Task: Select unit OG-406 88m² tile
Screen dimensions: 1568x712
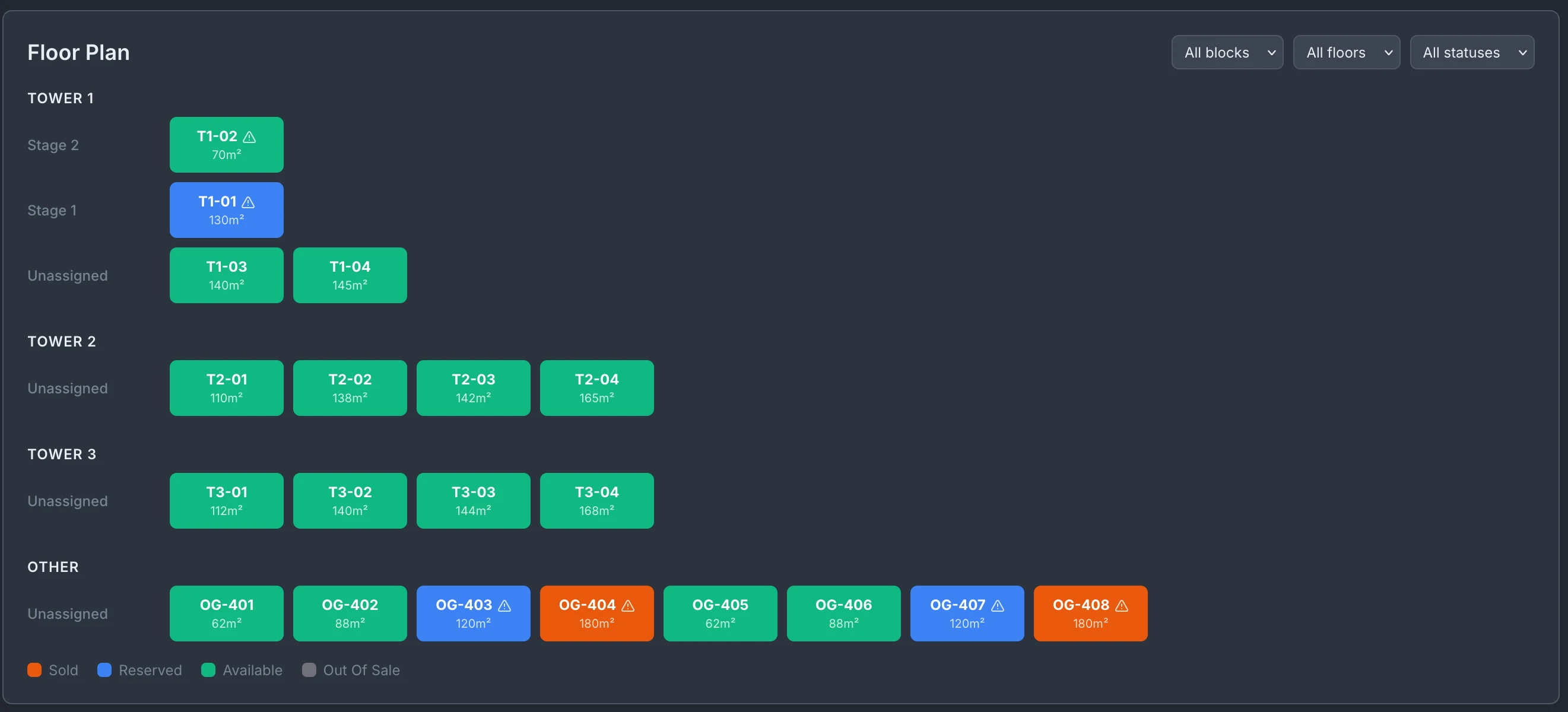Action: click(x=844, y=614)
